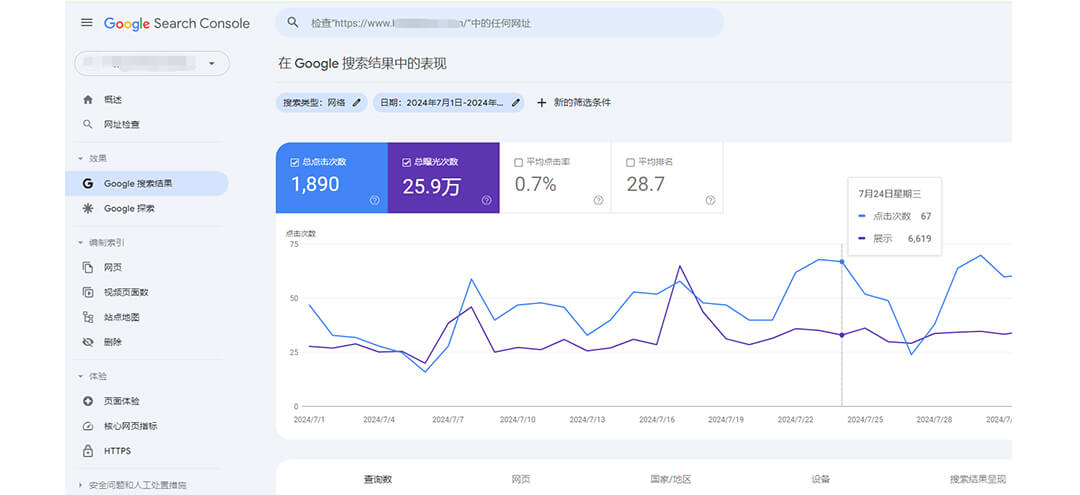1080x495 pixels.
Task: Click the 1,890 total clicks value
Action: click(x=315, y=185)
